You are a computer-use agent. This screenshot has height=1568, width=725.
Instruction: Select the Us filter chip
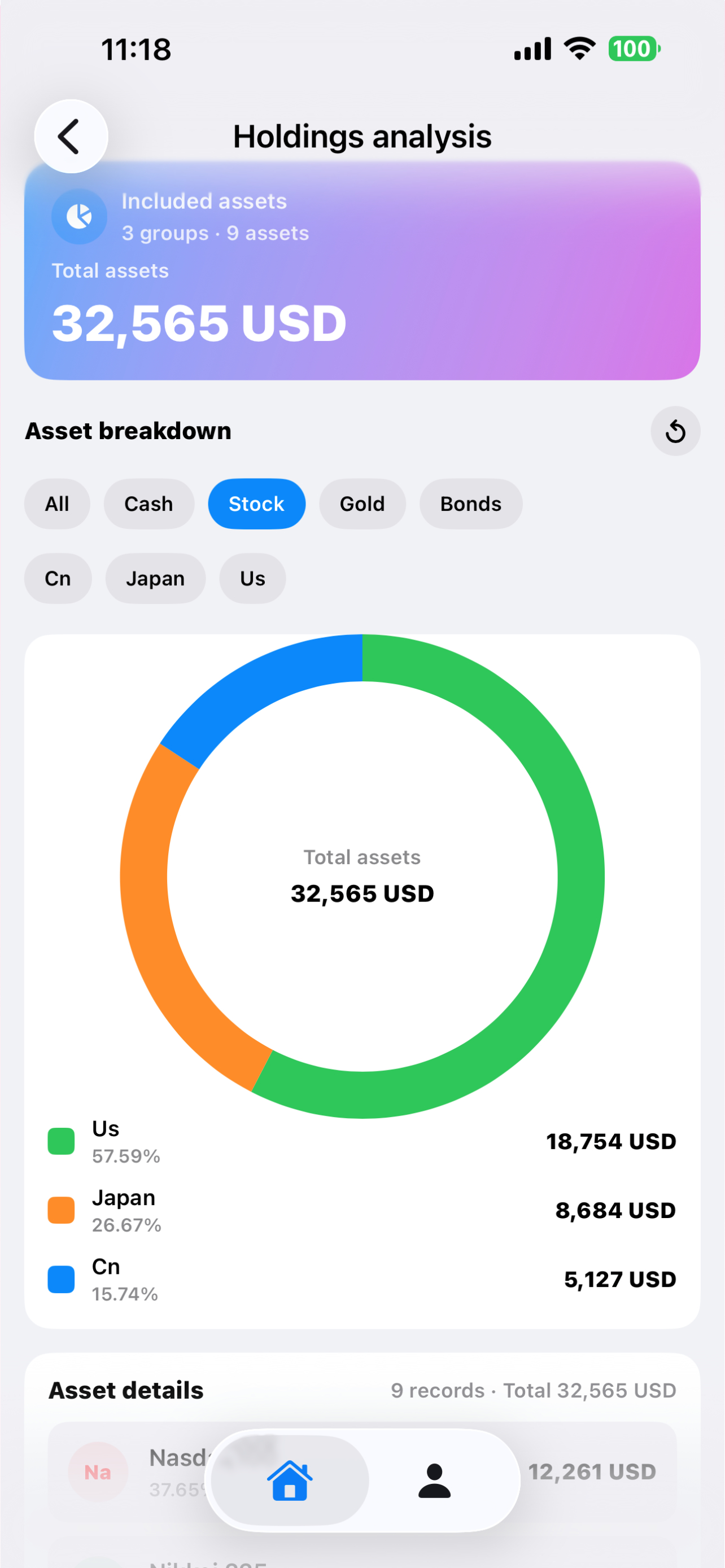click(252, 578)
